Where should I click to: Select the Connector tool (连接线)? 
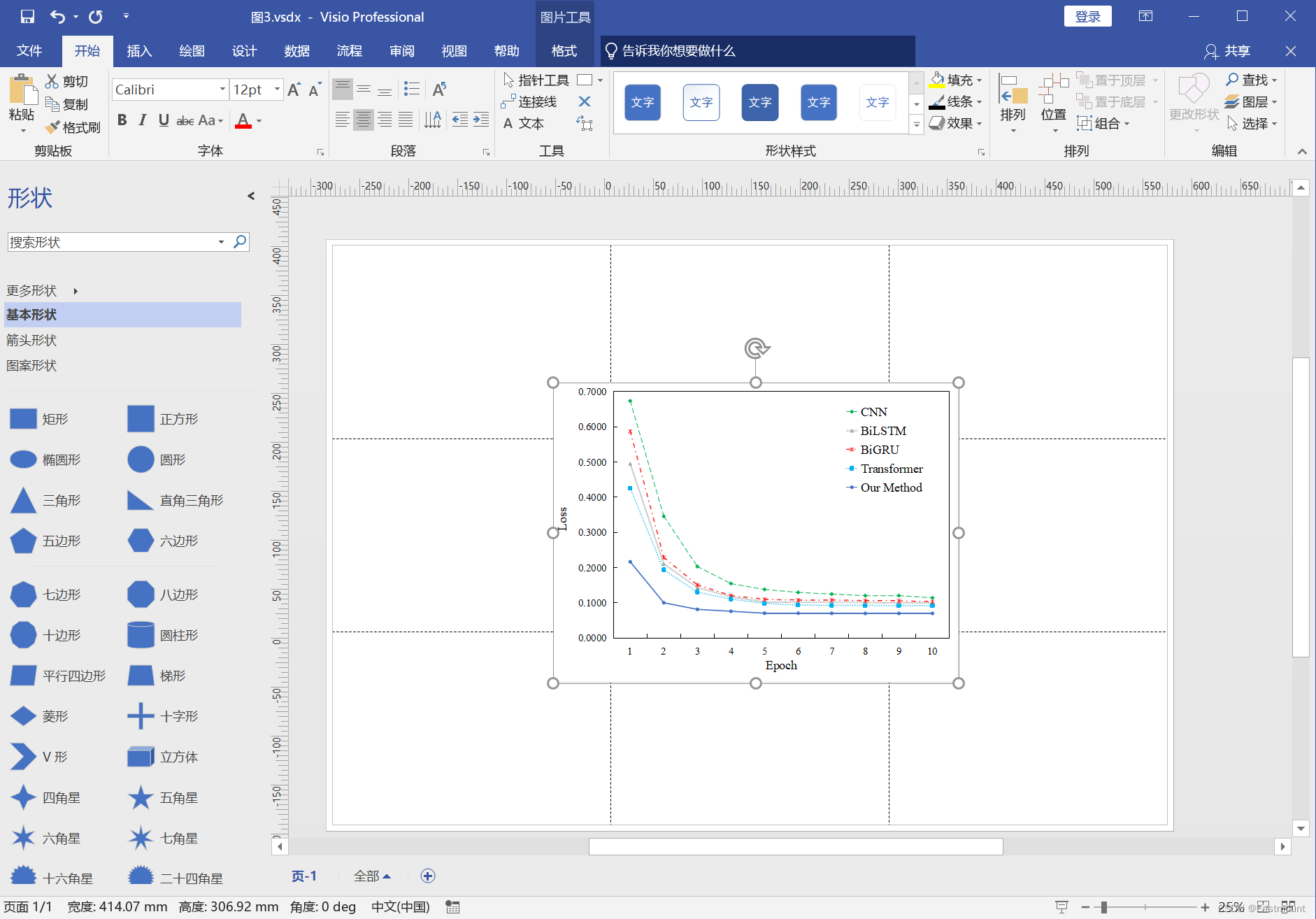point(529,102)
